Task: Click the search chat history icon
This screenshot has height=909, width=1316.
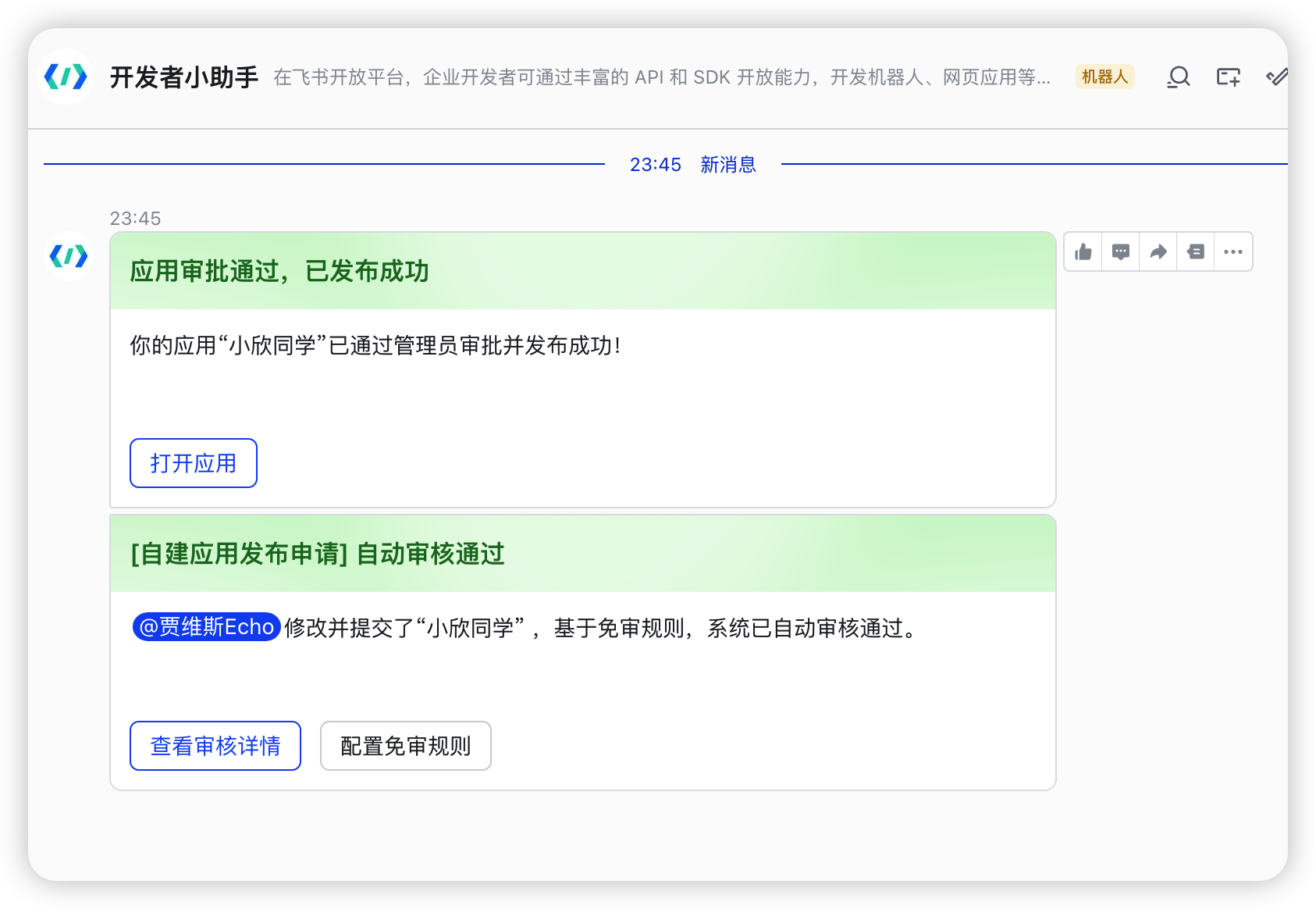Action: click(x=1178, y=77)
